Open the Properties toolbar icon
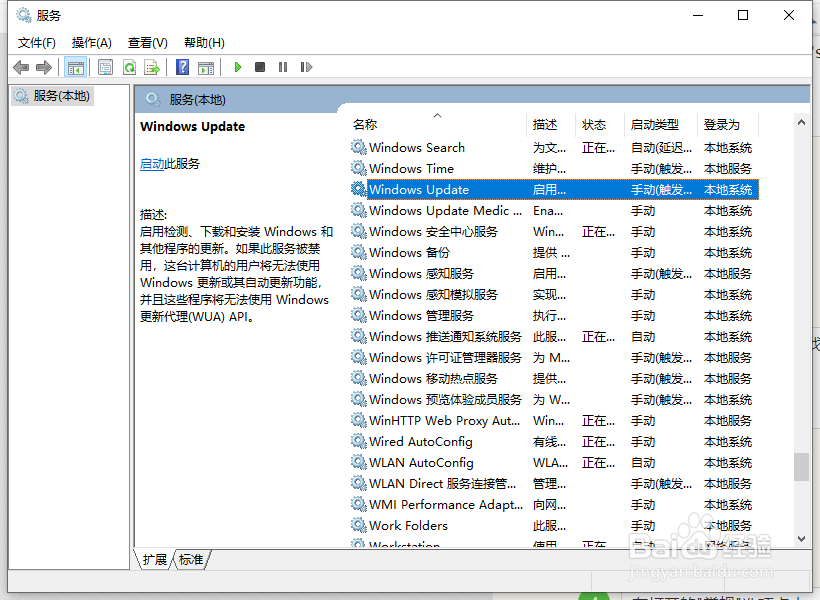820x600 pixels. coord(106,67)
